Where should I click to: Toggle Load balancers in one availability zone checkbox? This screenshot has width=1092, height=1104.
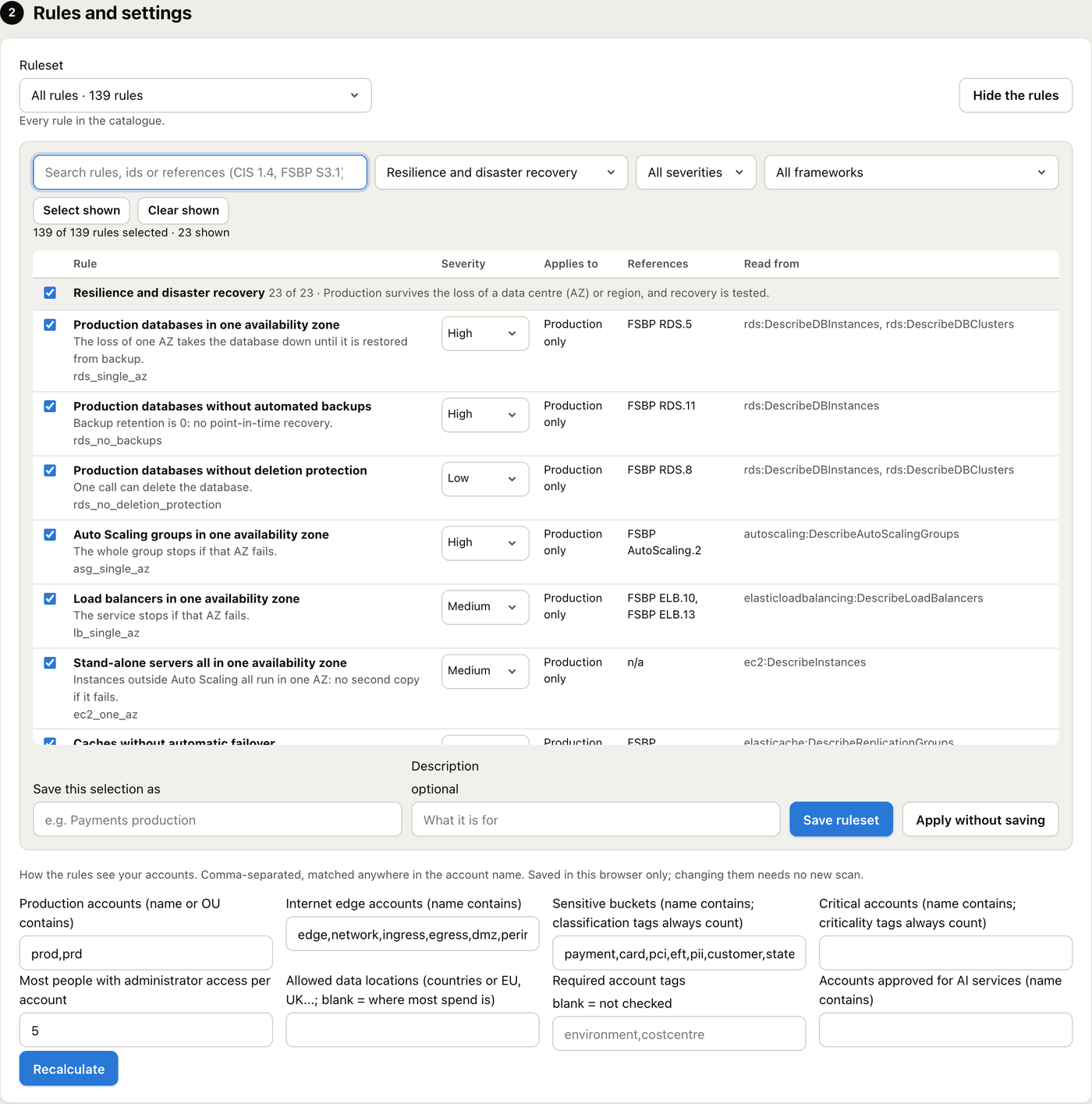point(50,598)
